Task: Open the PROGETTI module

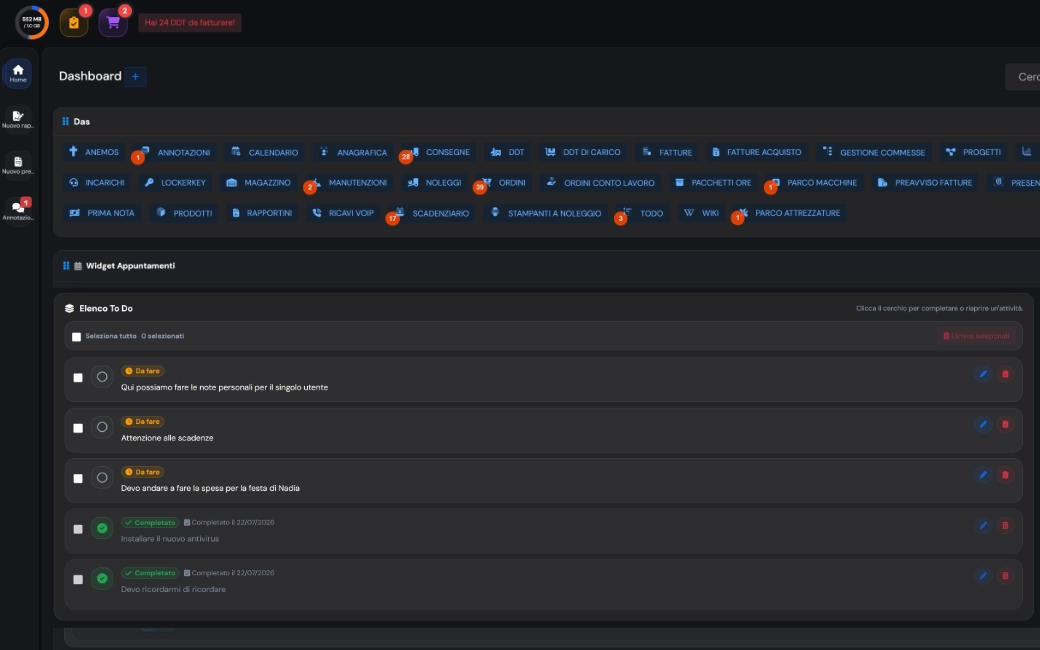Action: click(973, 152)
